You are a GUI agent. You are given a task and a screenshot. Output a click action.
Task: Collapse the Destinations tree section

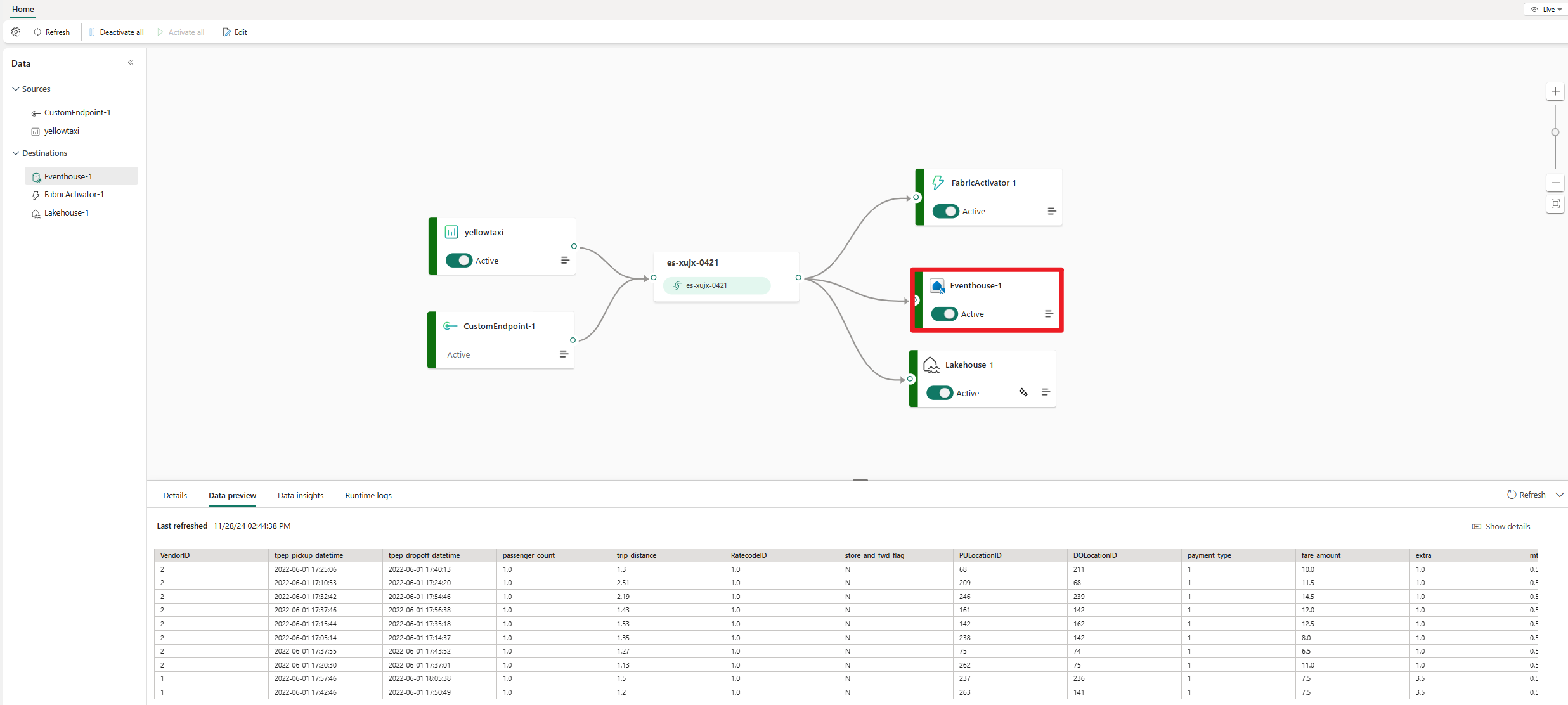[x=16, y=153]
